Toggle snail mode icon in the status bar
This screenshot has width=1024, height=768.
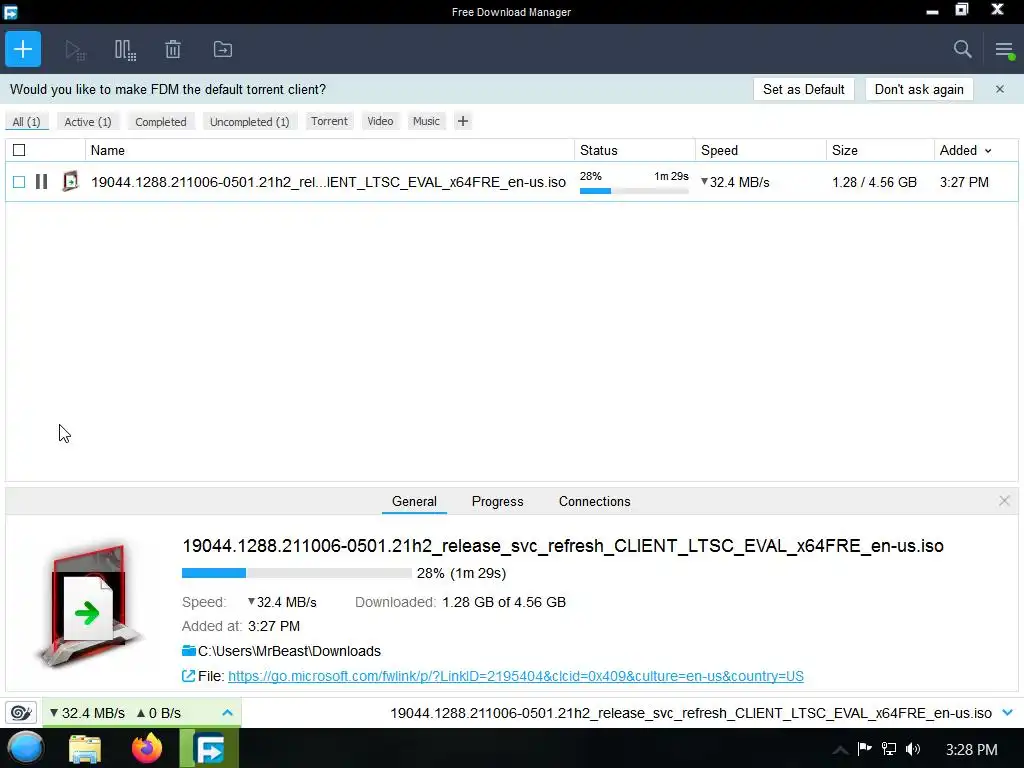coord(21,712)
